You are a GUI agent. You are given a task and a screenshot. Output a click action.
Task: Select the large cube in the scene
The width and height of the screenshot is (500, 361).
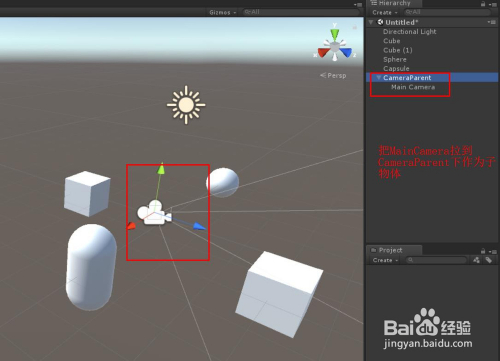coord(279,294)
